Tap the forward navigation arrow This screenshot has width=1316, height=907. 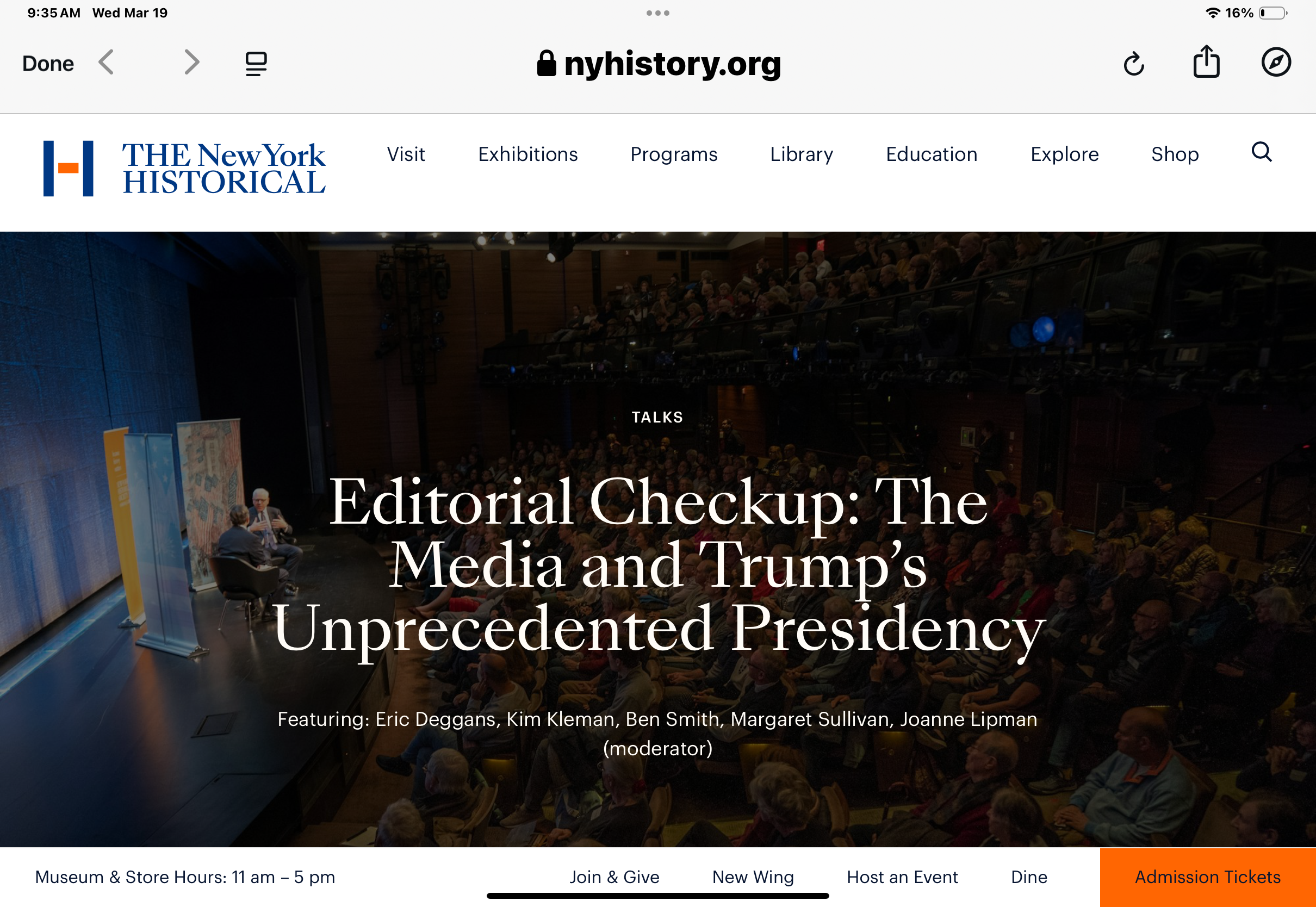click(192, 63)
